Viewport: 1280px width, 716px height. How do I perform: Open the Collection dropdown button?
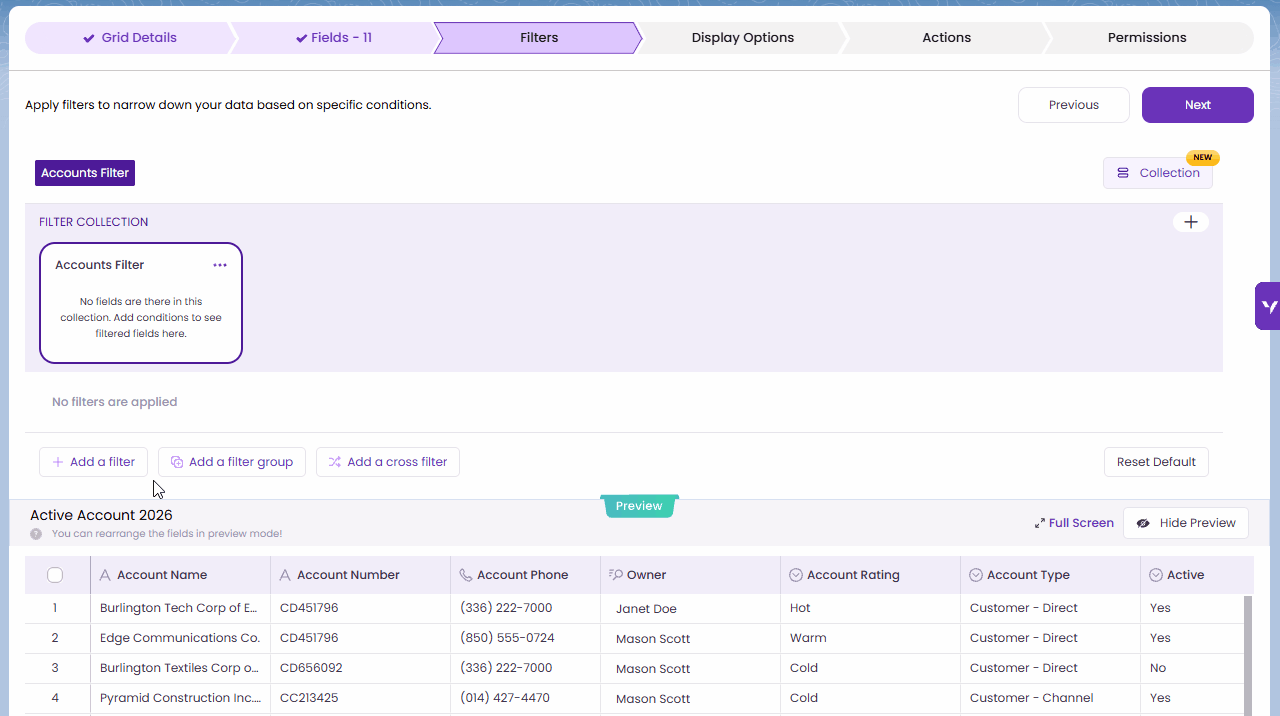pyautogui.click(x=1157, y=173)
